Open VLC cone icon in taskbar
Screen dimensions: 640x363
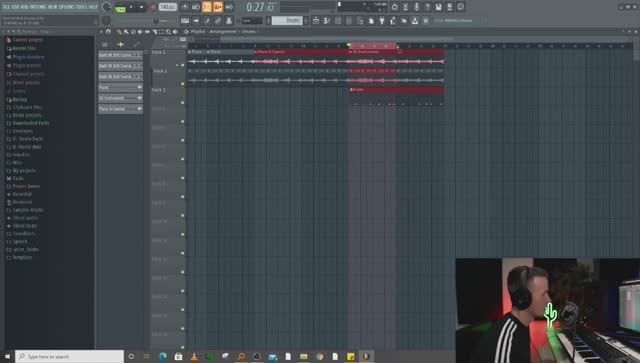point(194,356)
